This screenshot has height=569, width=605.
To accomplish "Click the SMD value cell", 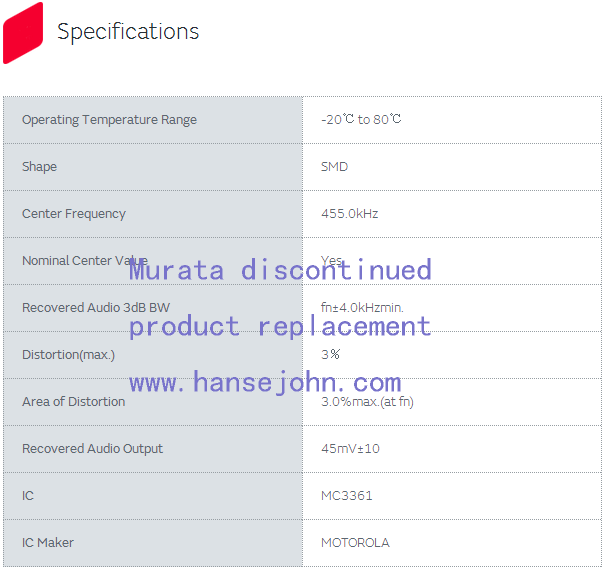I will point(334,167).
